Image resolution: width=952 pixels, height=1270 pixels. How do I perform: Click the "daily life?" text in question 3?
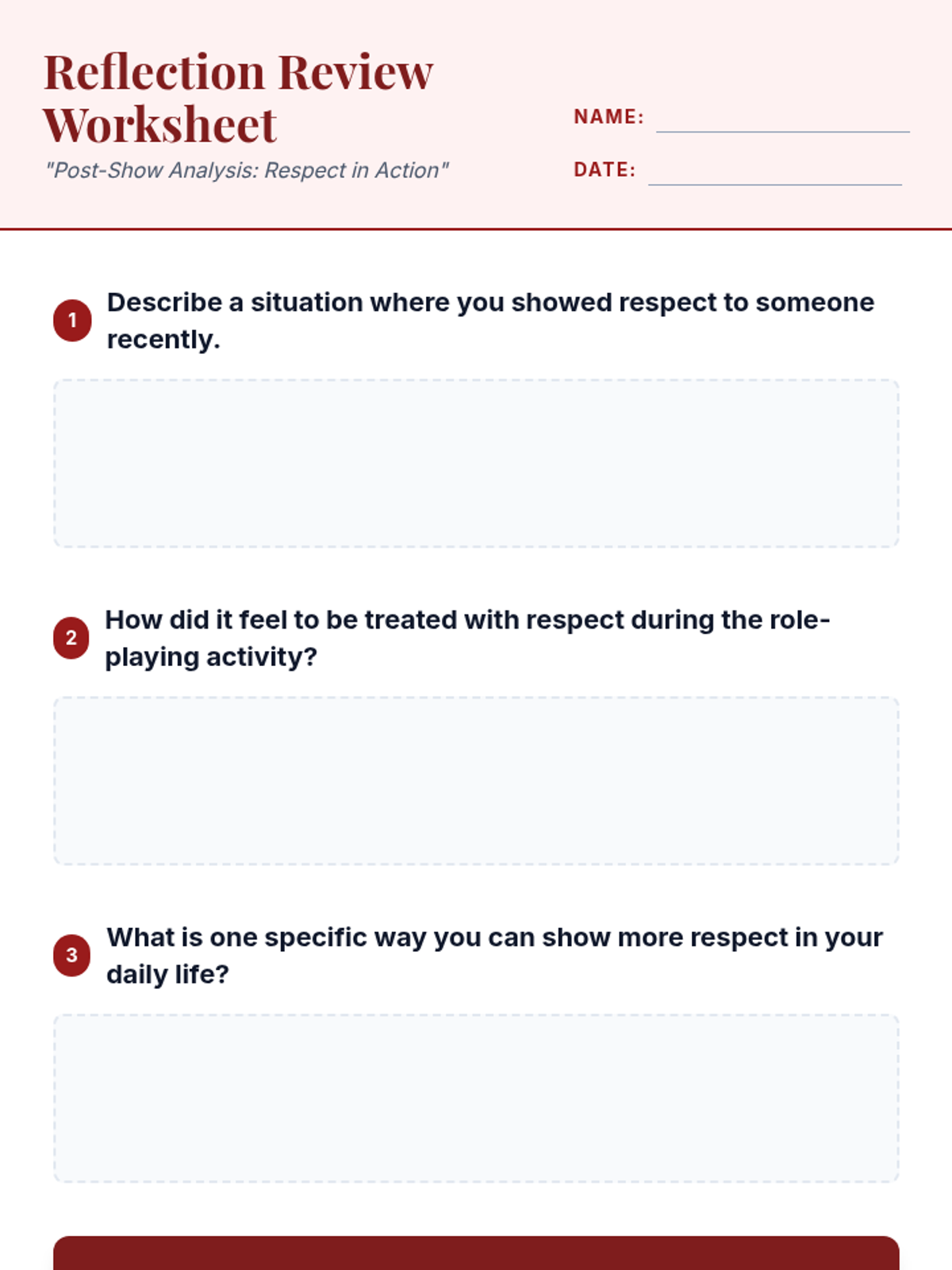167,975
